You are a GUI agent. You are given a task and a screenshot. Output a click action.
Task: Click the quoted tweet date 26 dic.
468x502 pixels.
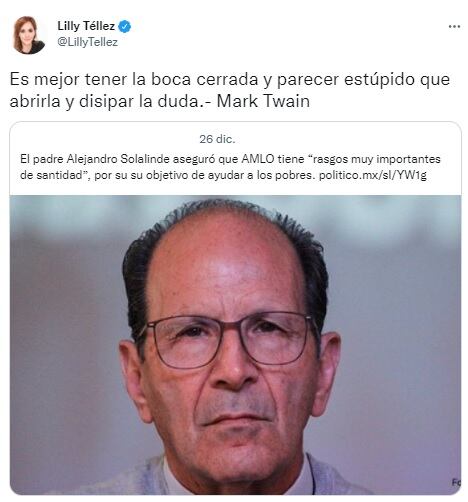pos(217,139)
